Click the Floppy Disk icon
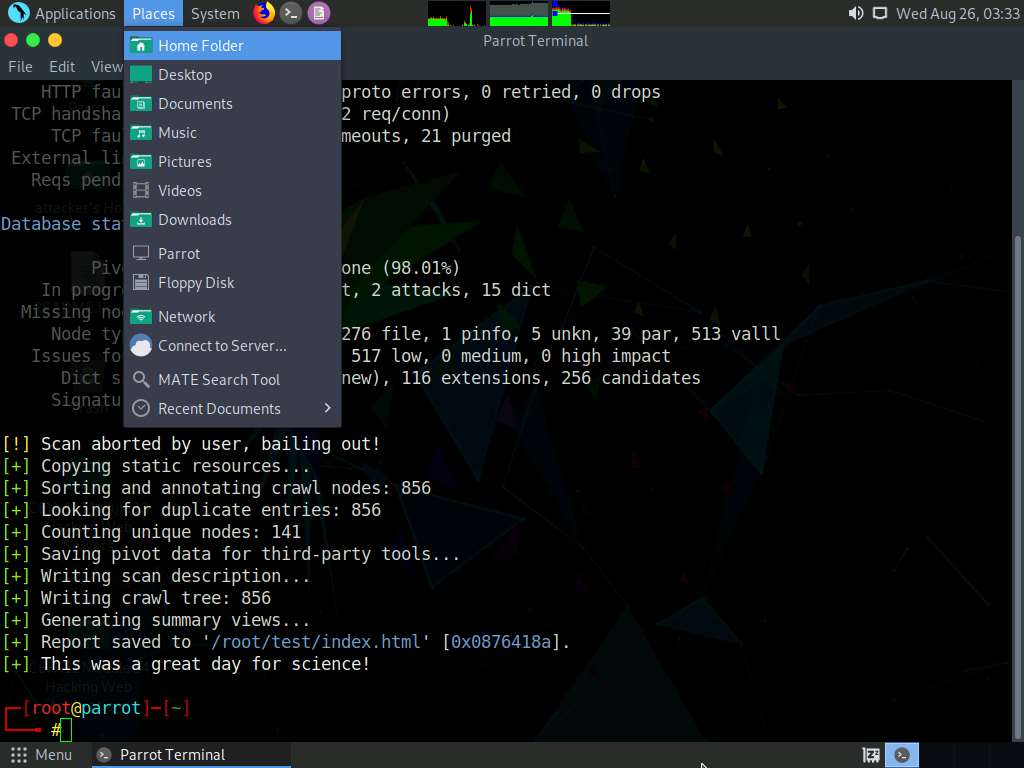 (140, 283)
